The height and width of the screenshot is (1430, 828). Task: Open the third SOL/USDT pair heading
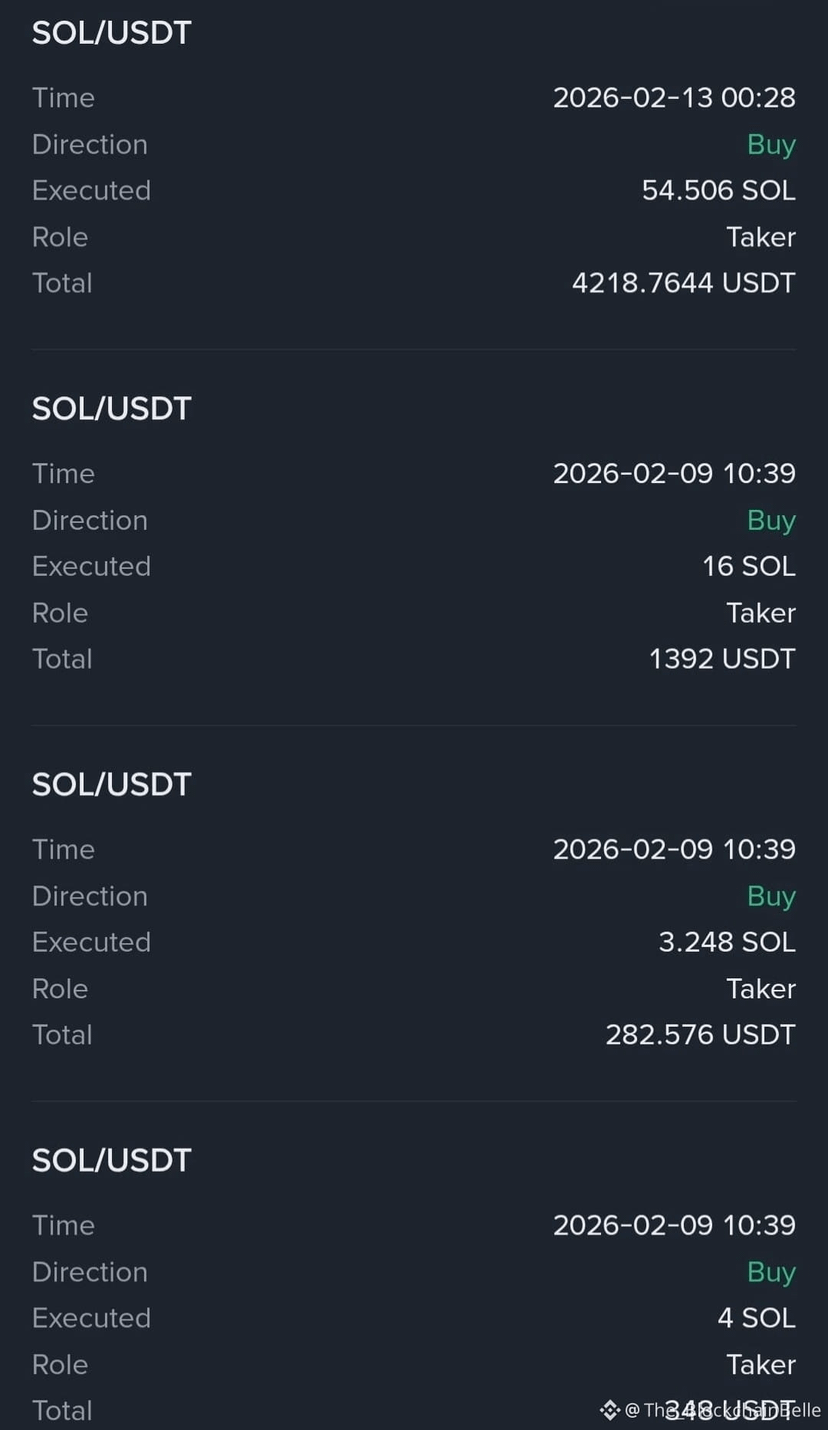111,785
